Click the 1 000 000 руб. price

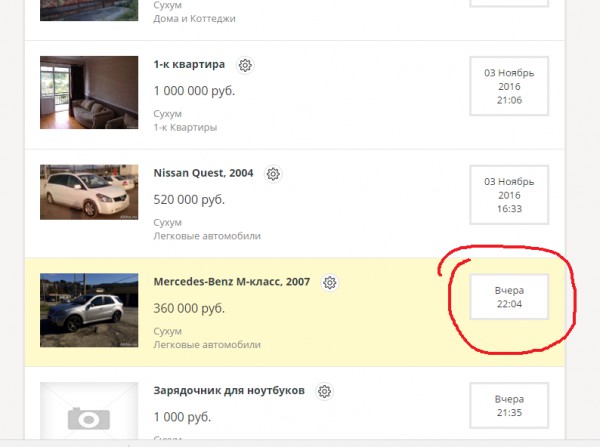click(194, 91)
